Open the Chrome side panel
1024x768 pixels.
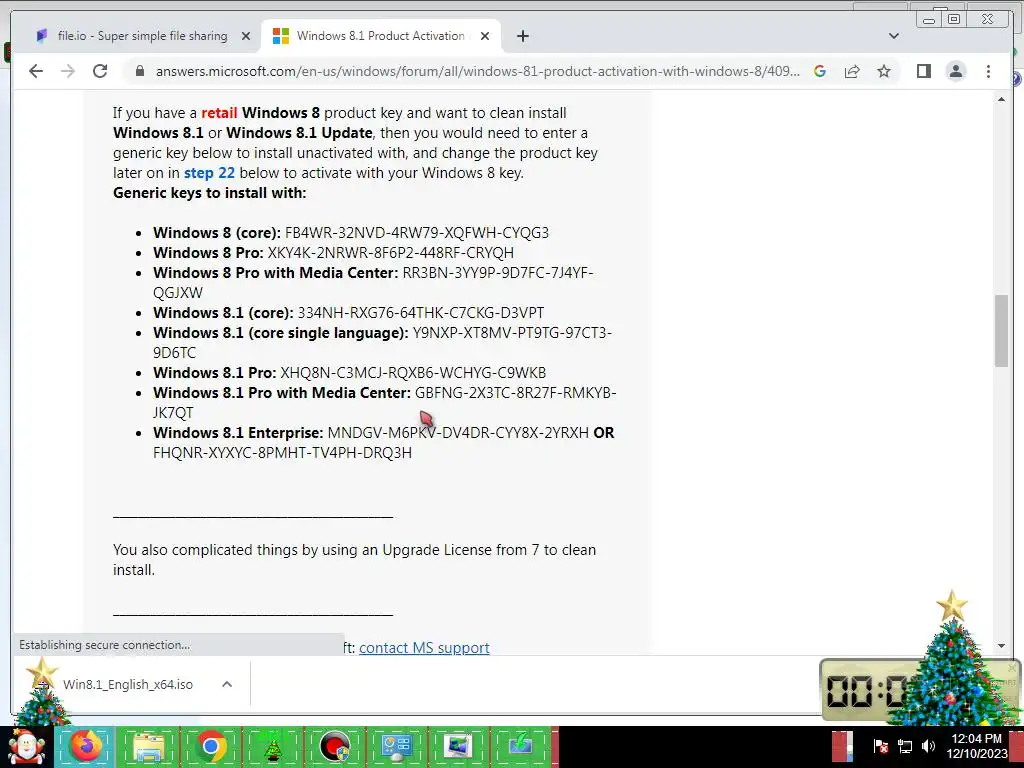click(923, 71)
